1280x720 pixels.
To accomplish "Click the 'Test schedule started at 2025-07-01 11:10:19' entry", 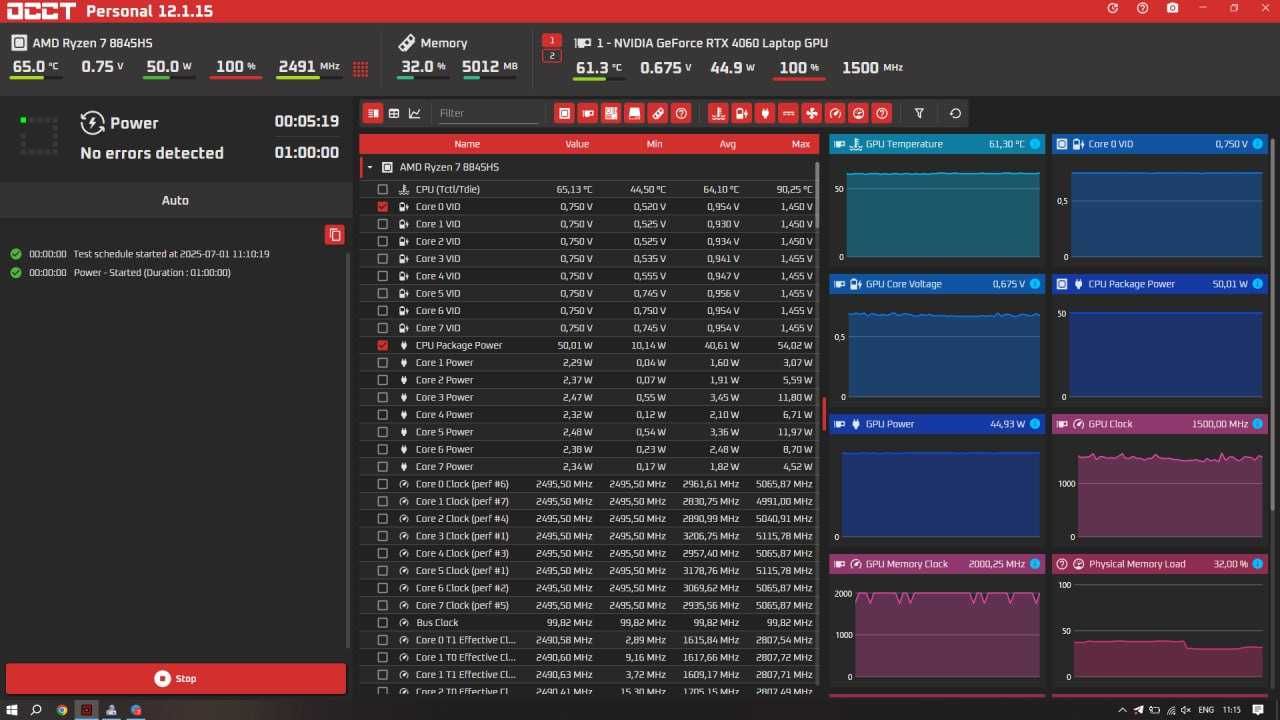I will click(x=171, y=254).
